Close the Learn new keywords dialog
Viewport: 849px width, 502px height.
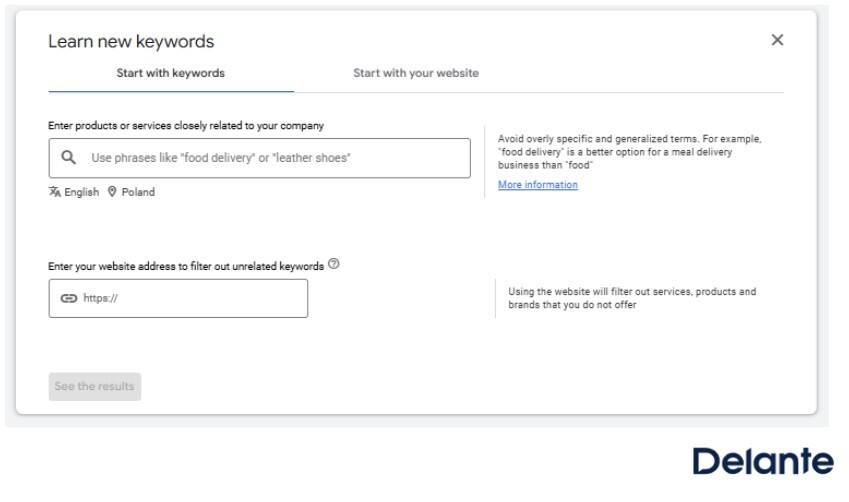coord(777,40)
